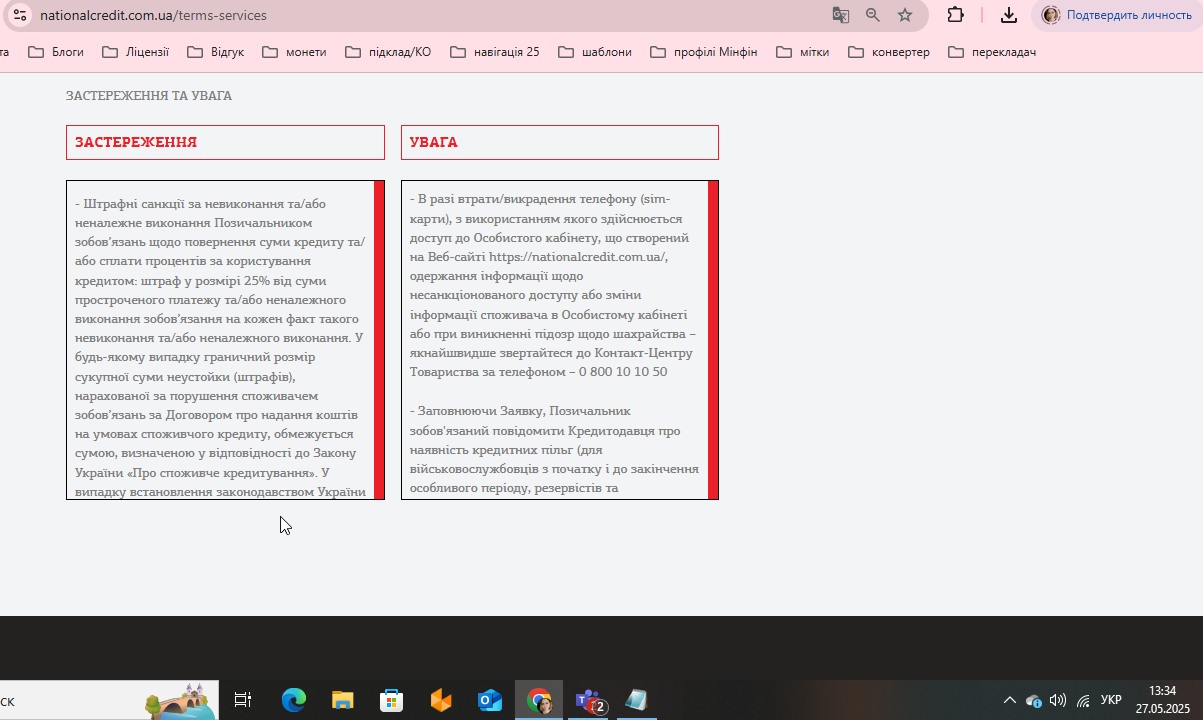Open the clock showing 13:34 27.05.2025
1203x720 pixels.
point(1162,700)
